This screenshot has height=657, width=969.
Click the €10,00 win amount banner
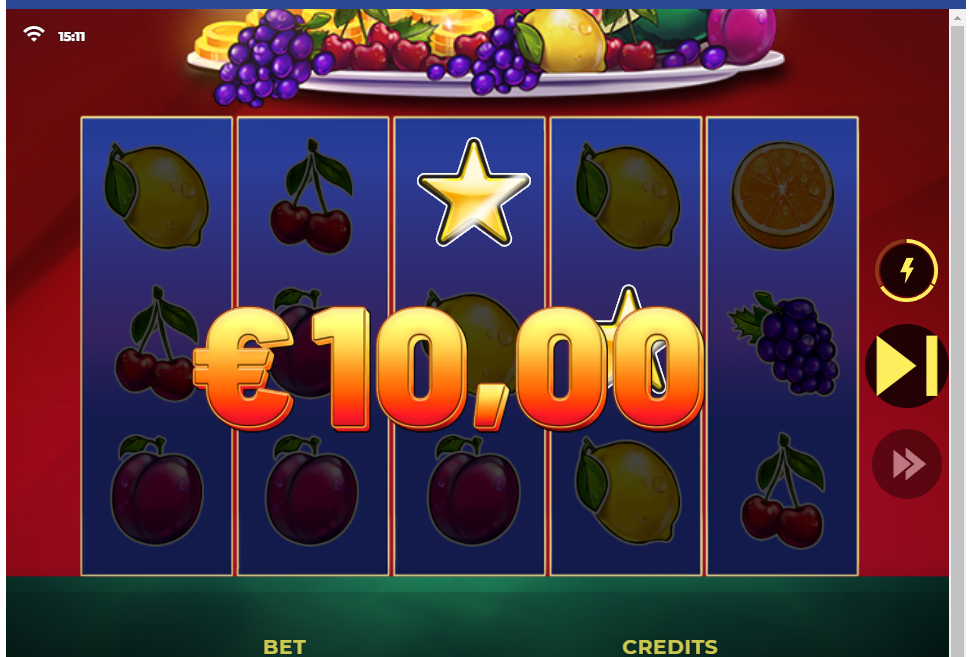[449, 369]
